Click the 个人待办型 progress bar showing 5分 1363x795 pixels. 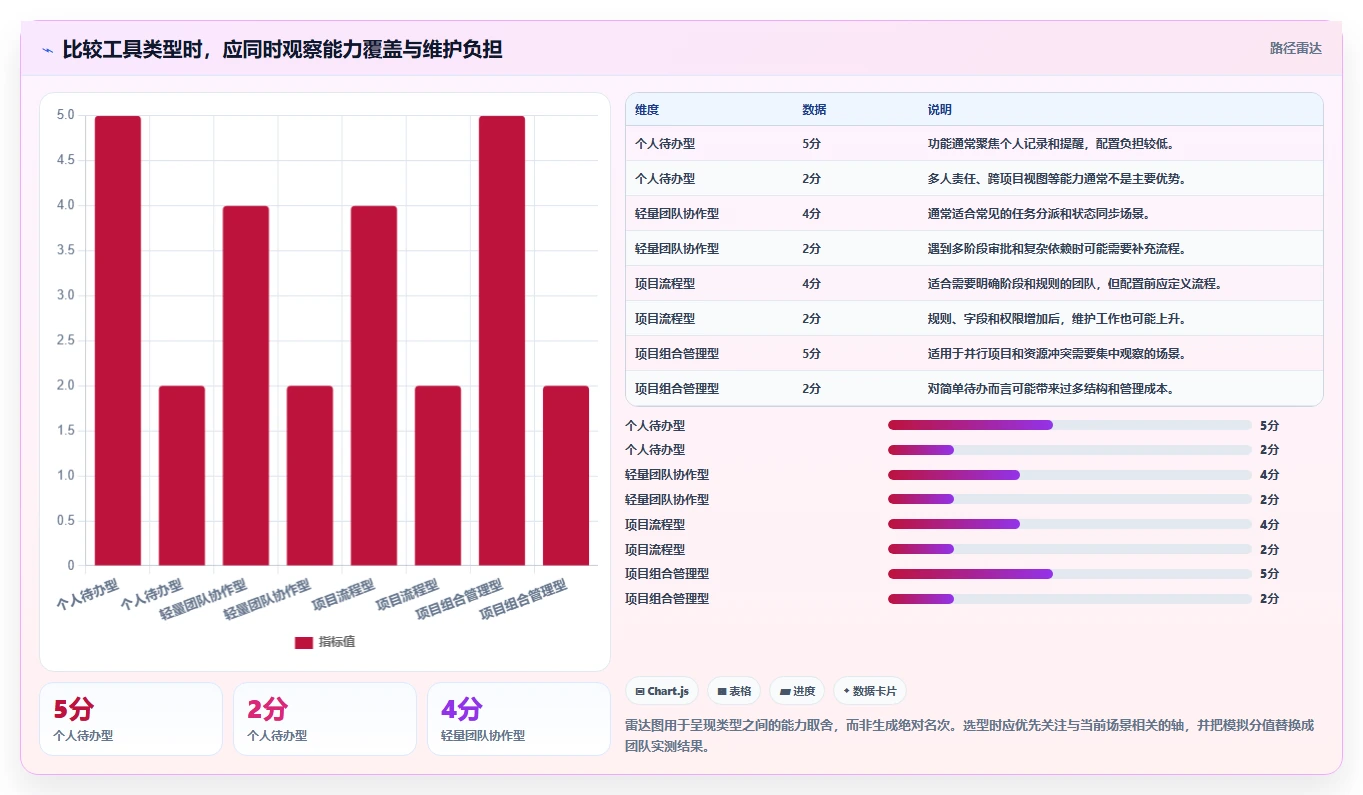point(1069,425)
